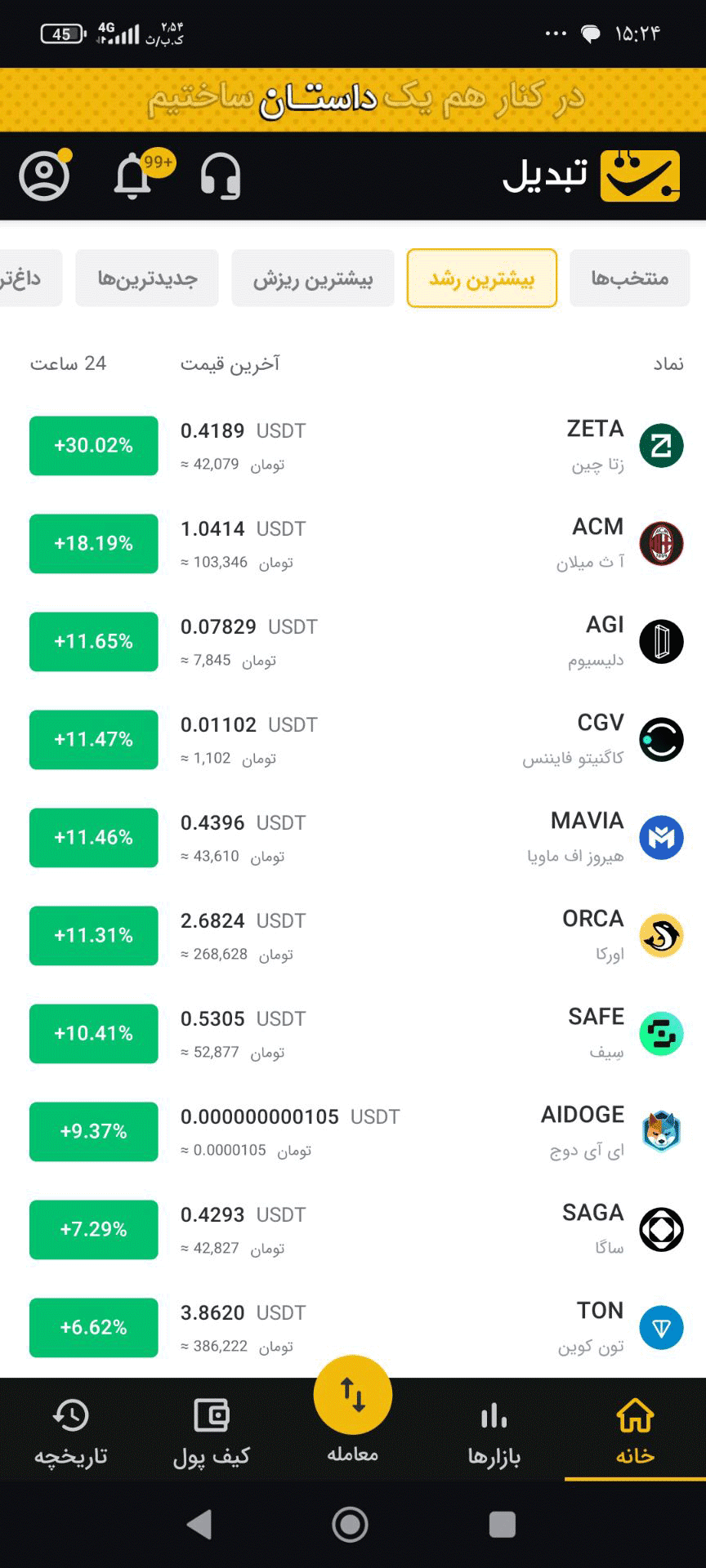Open the markets chart icon
706x1568 pixels.
494,1417
